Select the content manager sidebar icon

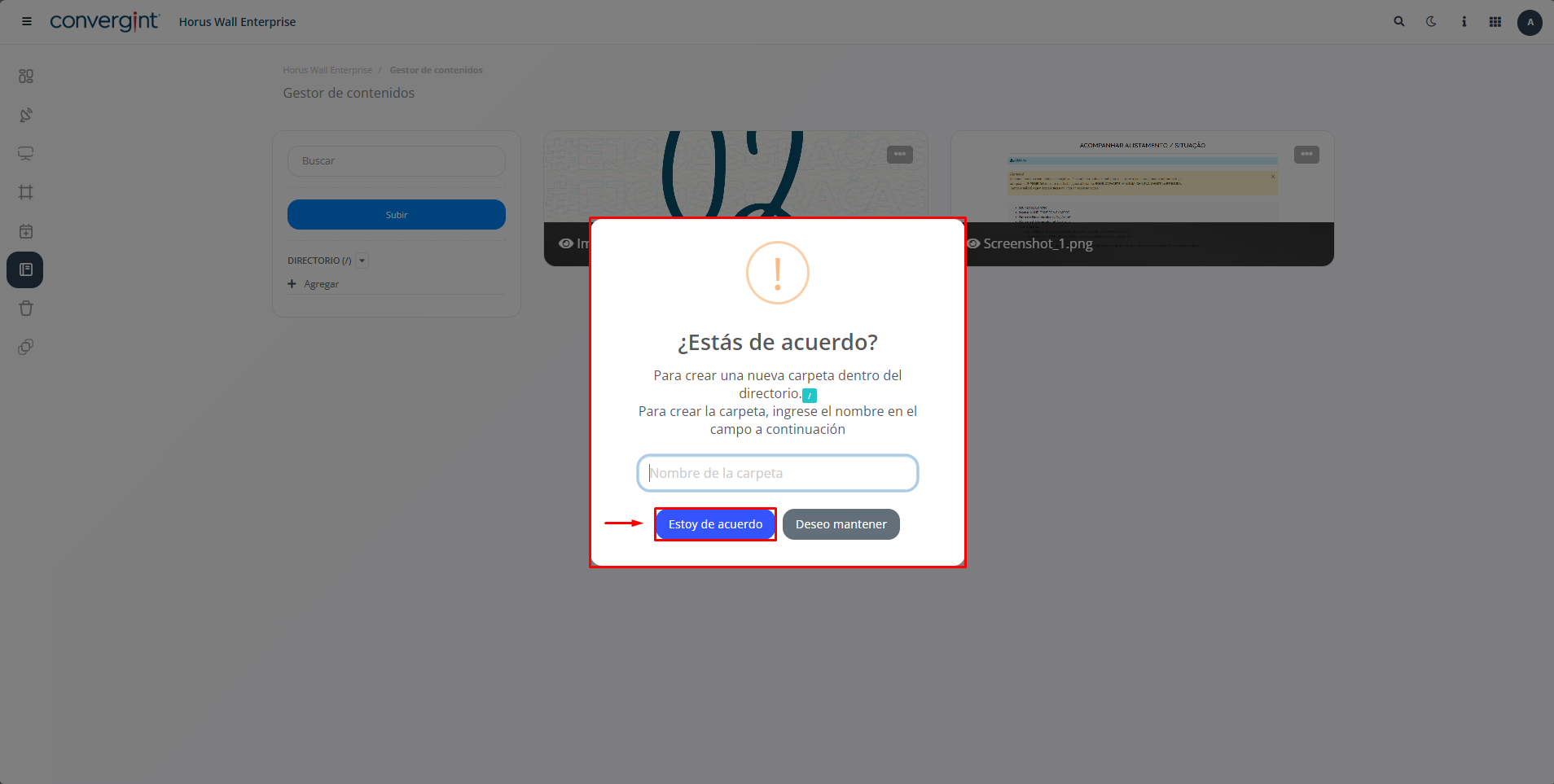25,269
